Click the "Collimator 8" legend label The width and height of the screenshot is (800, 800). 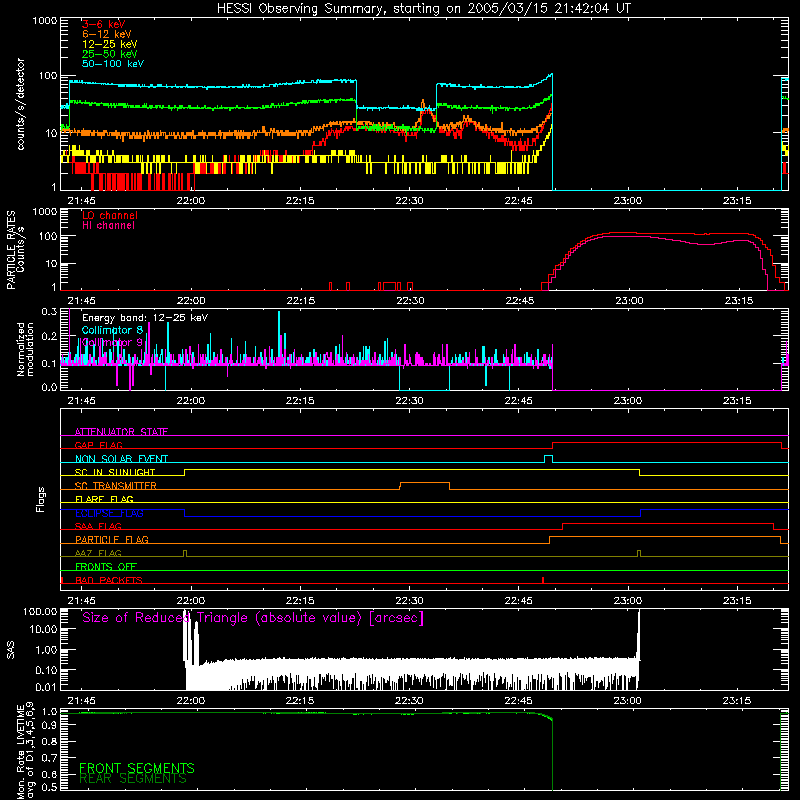coord(112,330)
